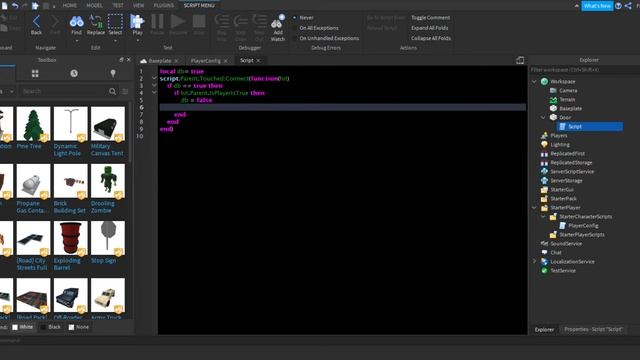Click Collapse All Folds action
Screen dimensions: 640x360
[x=431, y=38]
